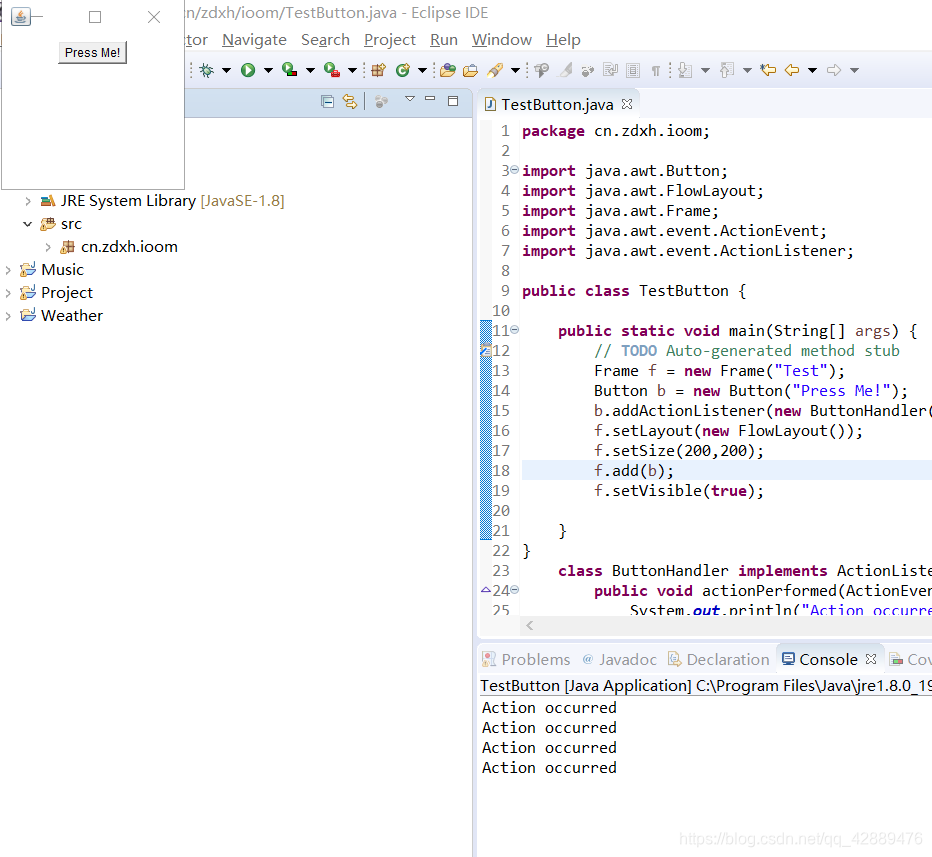932x857 pixels.
Task: Maximize the Package Explorer view
Action: 453,101
